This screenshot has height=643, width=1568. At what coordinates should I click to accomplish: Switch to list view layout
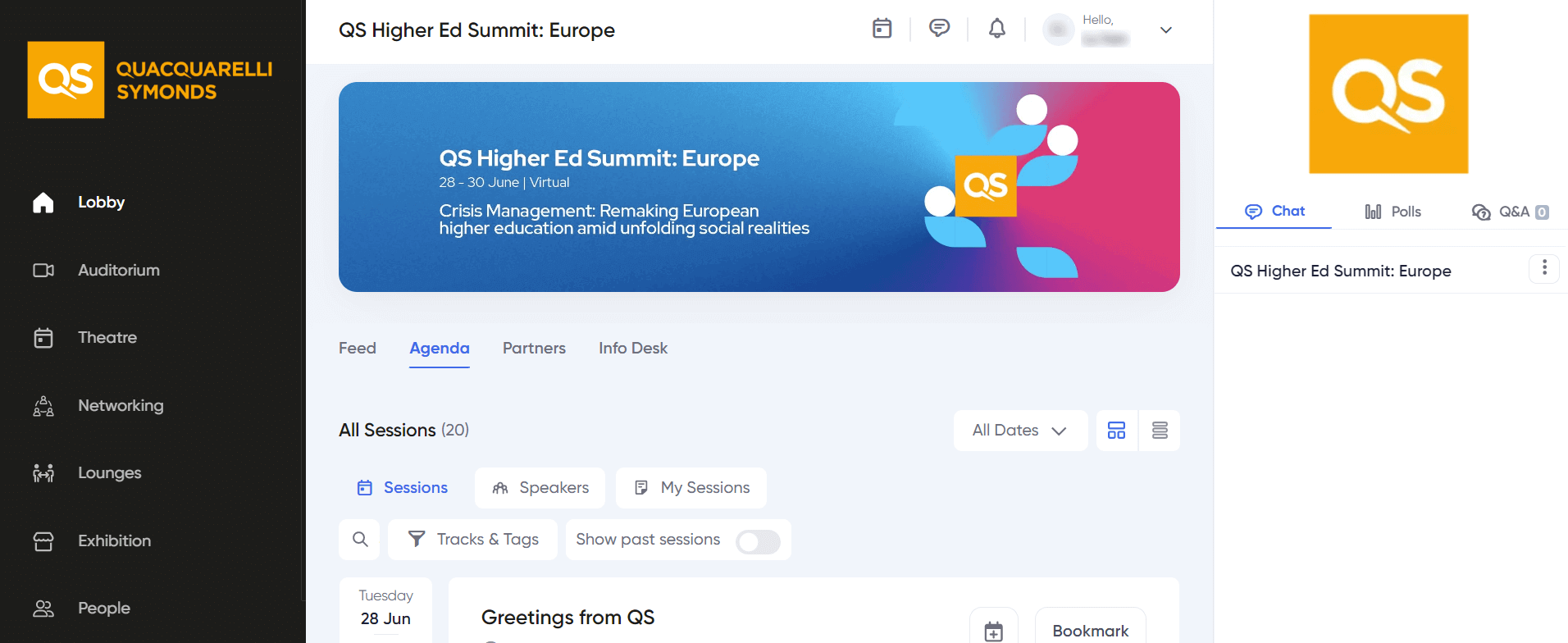pos(1160,431)
